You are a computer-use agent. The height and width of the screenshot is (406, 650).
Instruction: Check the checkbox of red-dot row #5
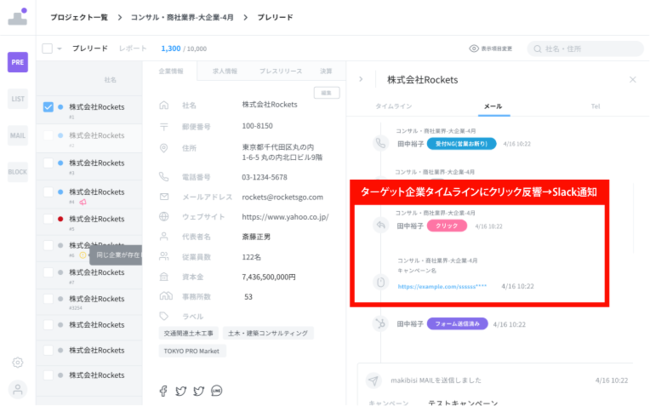coord(48,219)
